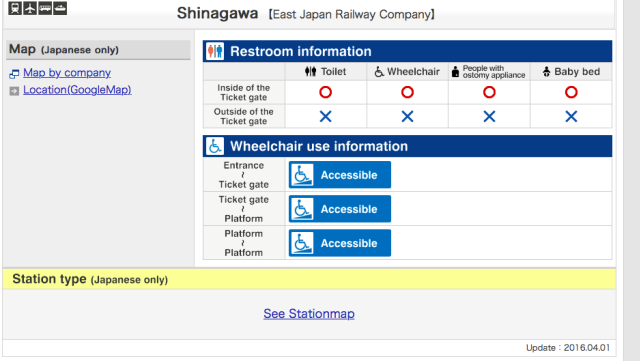Click the Ticket gate to Platform row label
Image resolution: width=640 pixels, height=361 pixels.
(244, 209)
